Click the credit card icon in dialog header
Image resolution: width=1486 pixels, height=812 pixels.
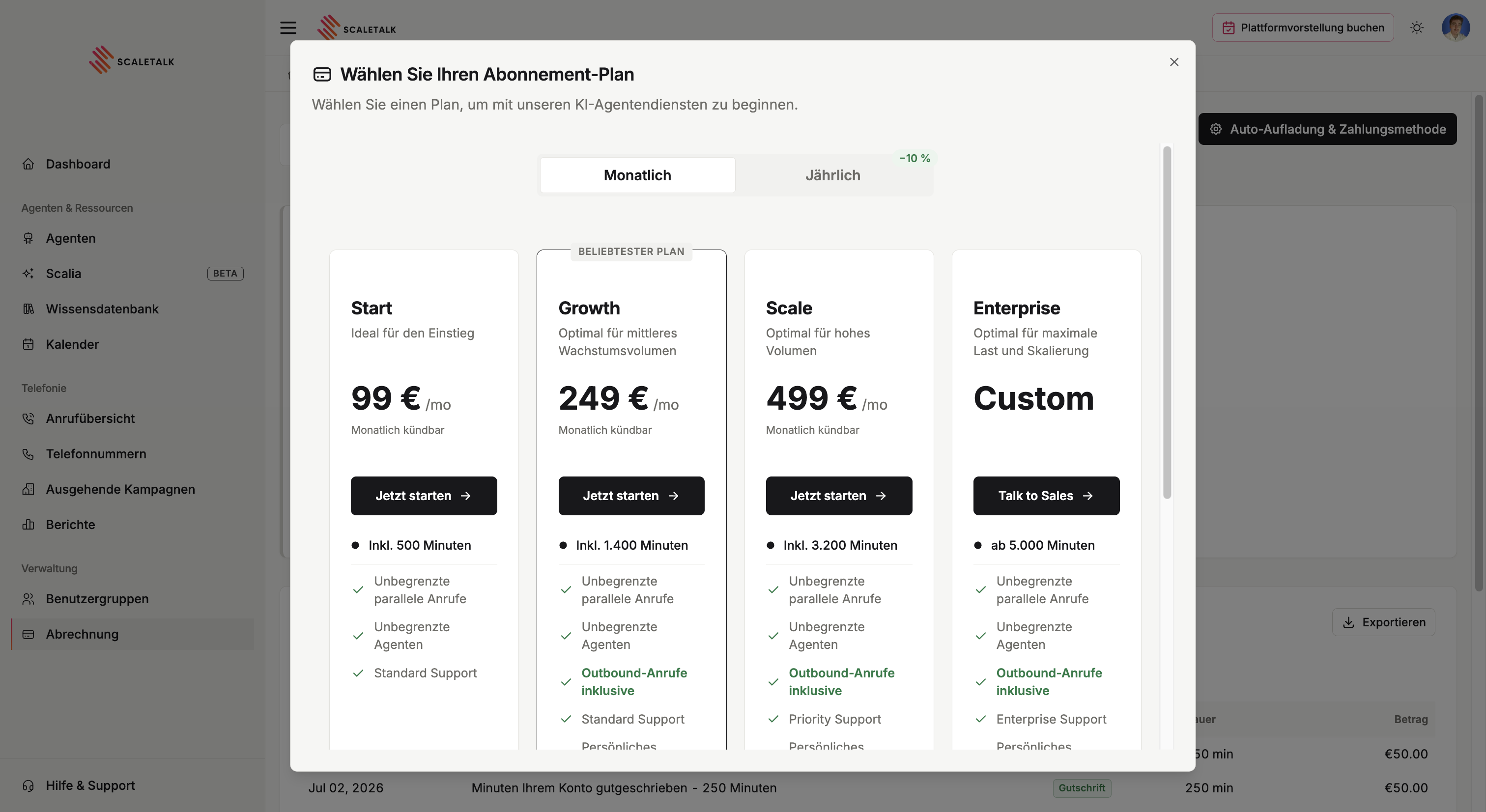coord(322,74)
